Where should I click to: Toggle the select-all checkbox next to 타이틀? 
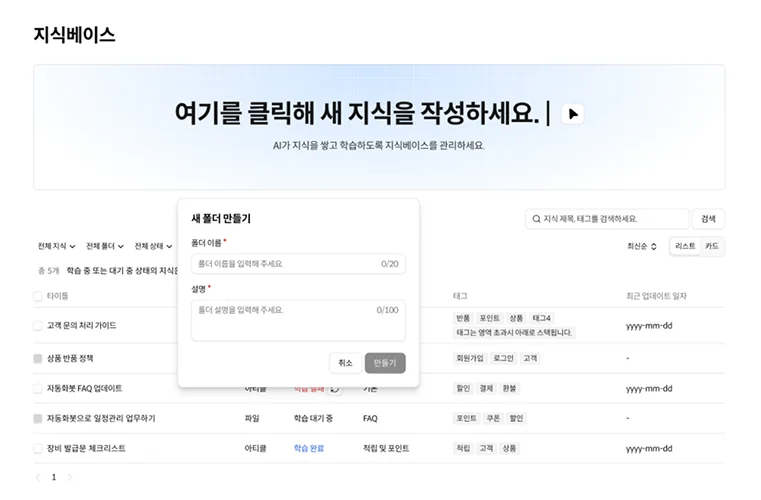click(x=37, y=296)
